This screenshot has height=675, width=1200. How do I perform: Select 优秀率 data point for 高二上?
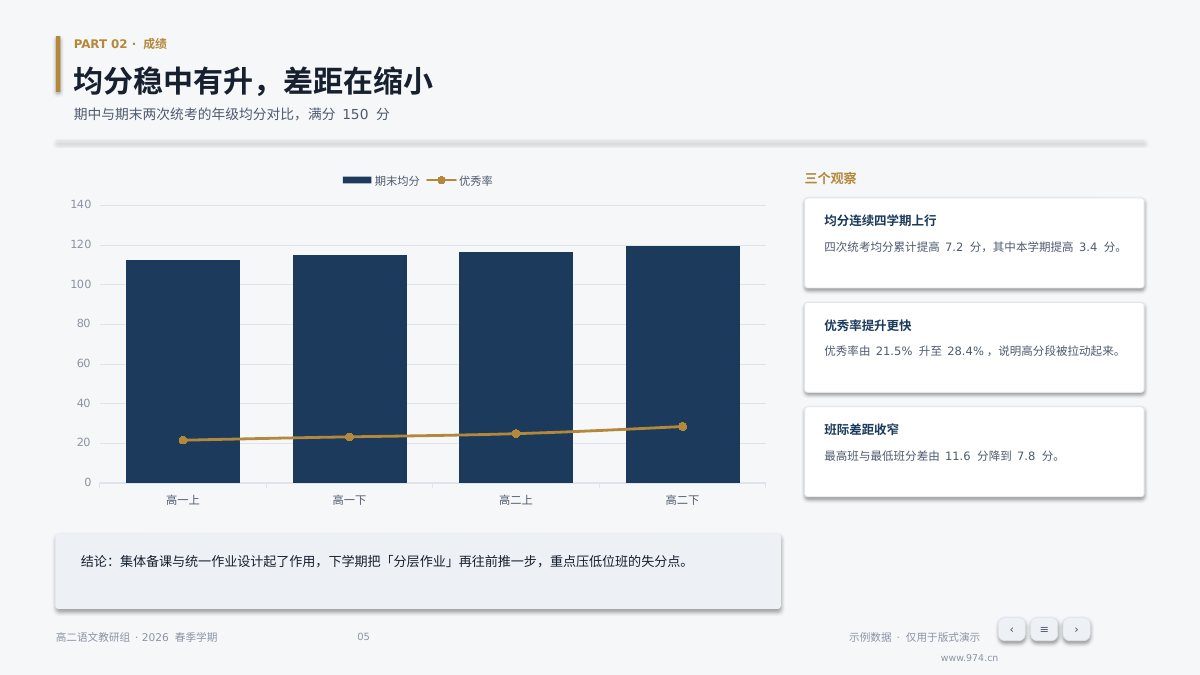516,434
